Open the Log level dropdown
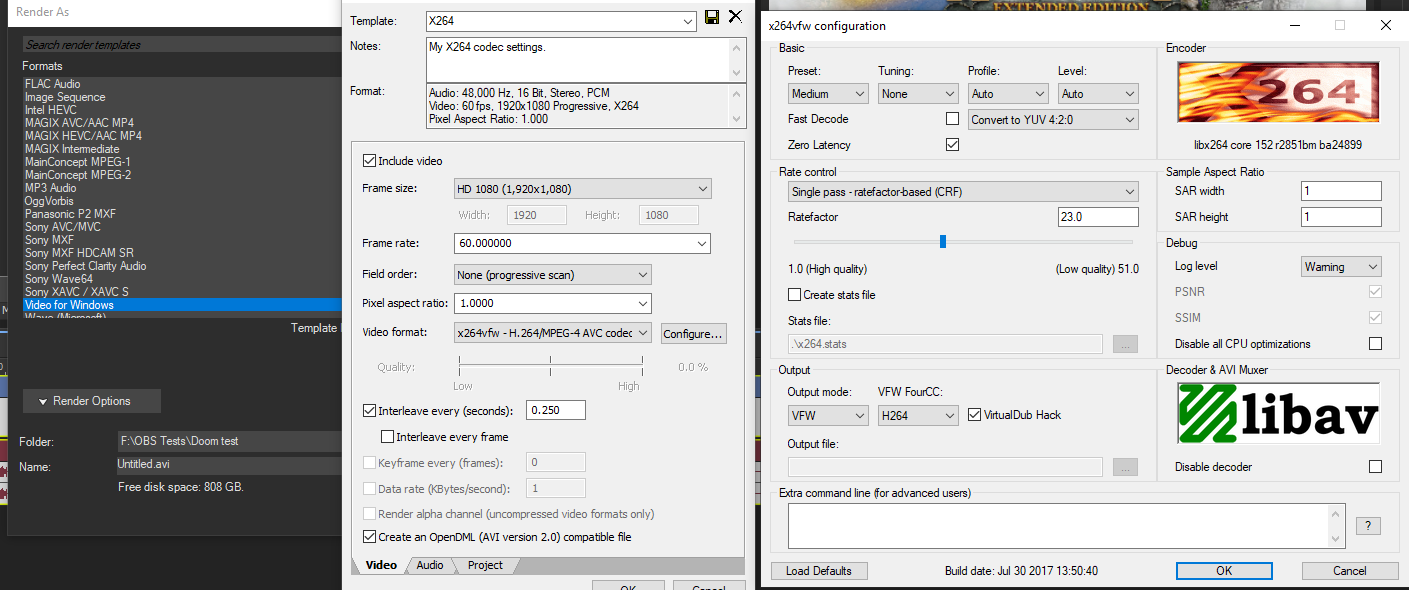The width and height of the screenshot is (1409, 590). coord(1341,267)
